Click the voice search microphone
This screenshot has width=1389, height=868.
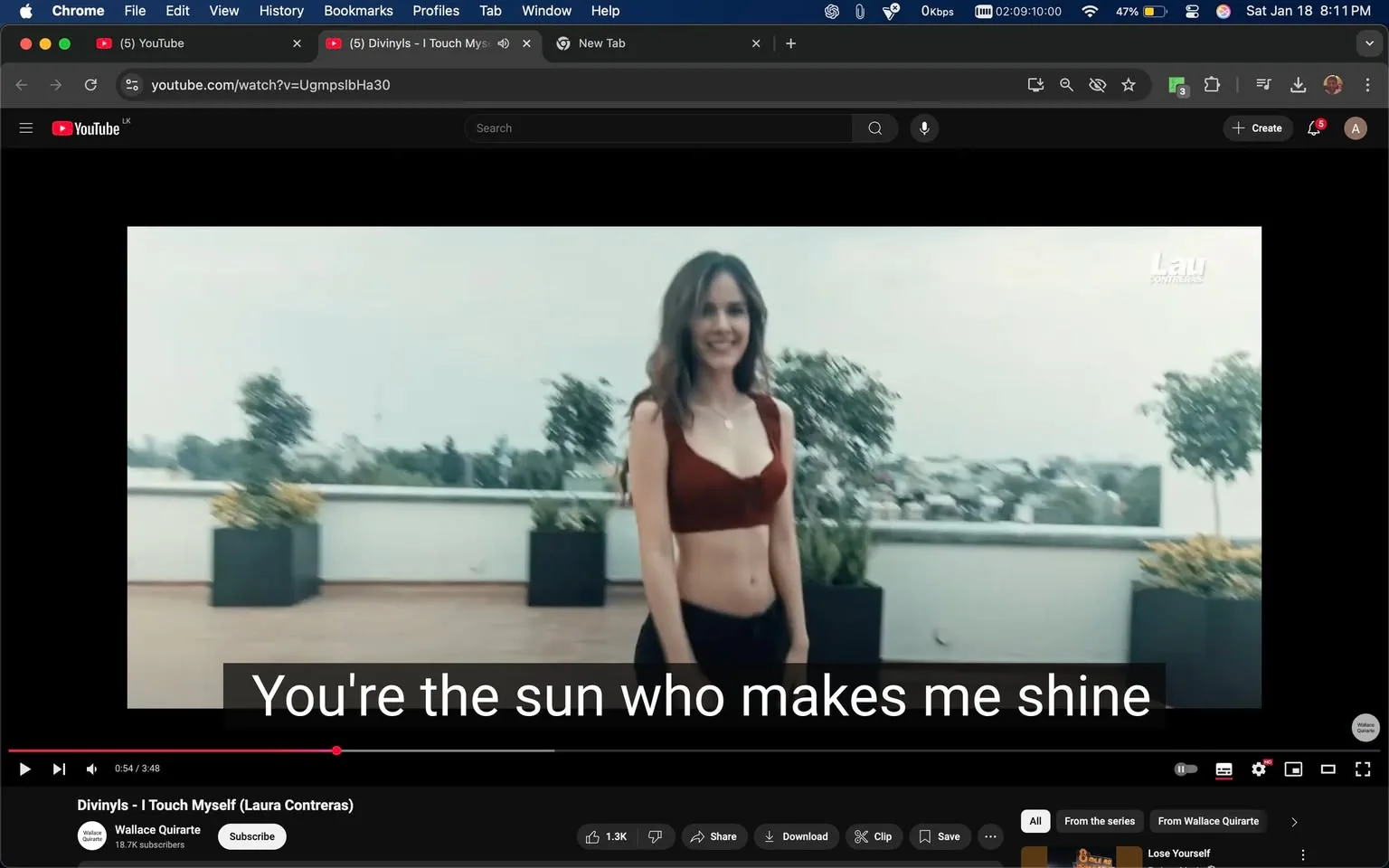(924, 128)
